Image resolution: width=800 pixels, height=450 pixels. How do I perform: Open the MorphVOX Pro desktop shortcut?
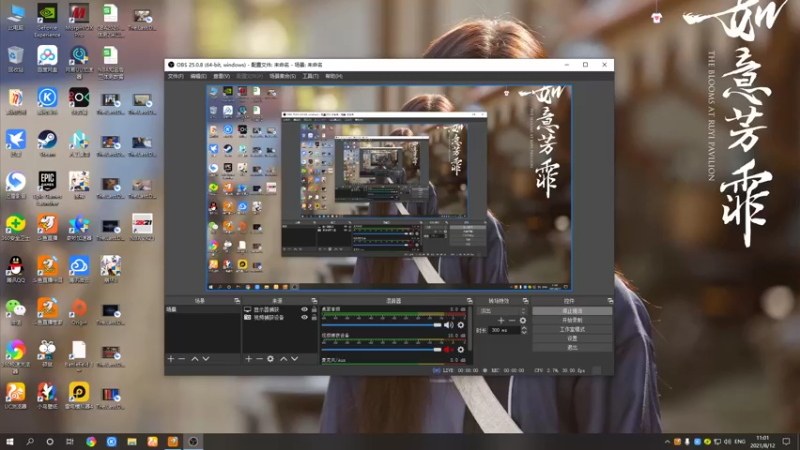pos(79,20)
